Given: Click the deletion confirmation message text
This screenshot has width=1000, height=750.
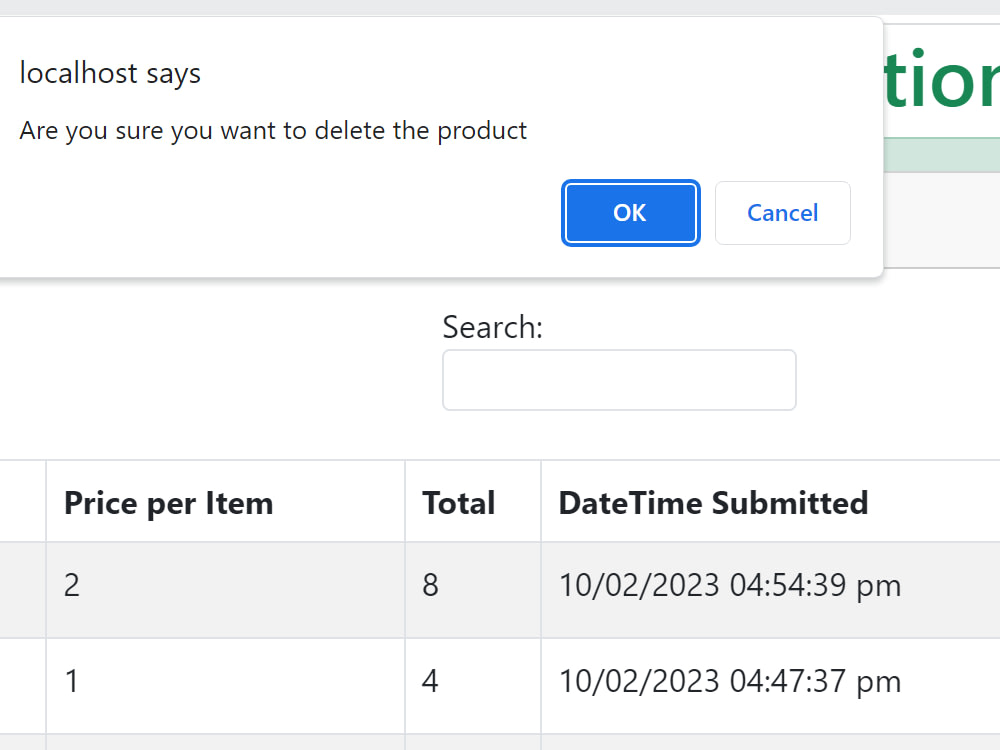Looking at the screenshot, I should (273, 130).
